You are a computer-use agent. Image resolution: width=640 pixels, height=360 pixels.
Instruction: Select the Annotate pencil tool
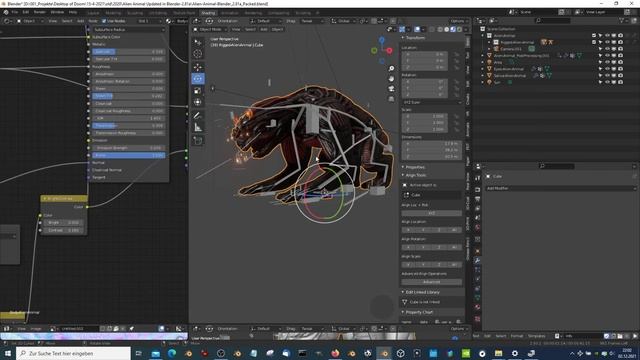[x=198, y=116]
